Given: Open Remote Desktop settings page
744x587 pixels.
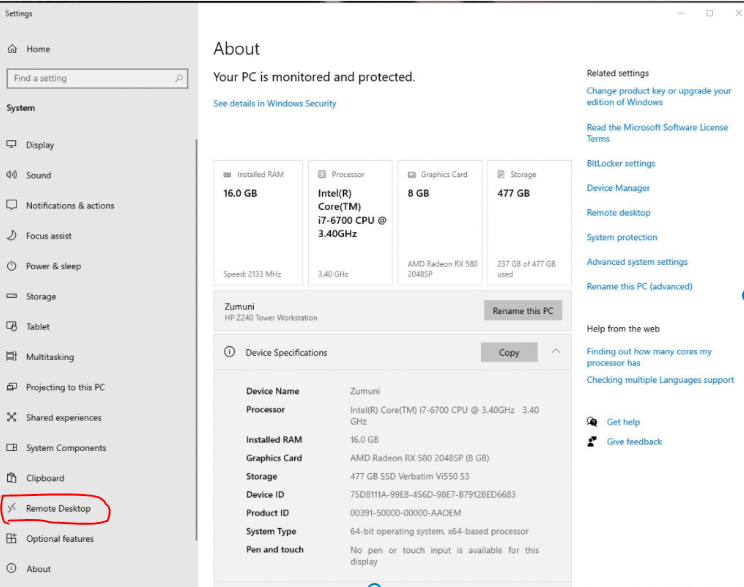Looking at the screenshot, I should click(x=58, y=508).
